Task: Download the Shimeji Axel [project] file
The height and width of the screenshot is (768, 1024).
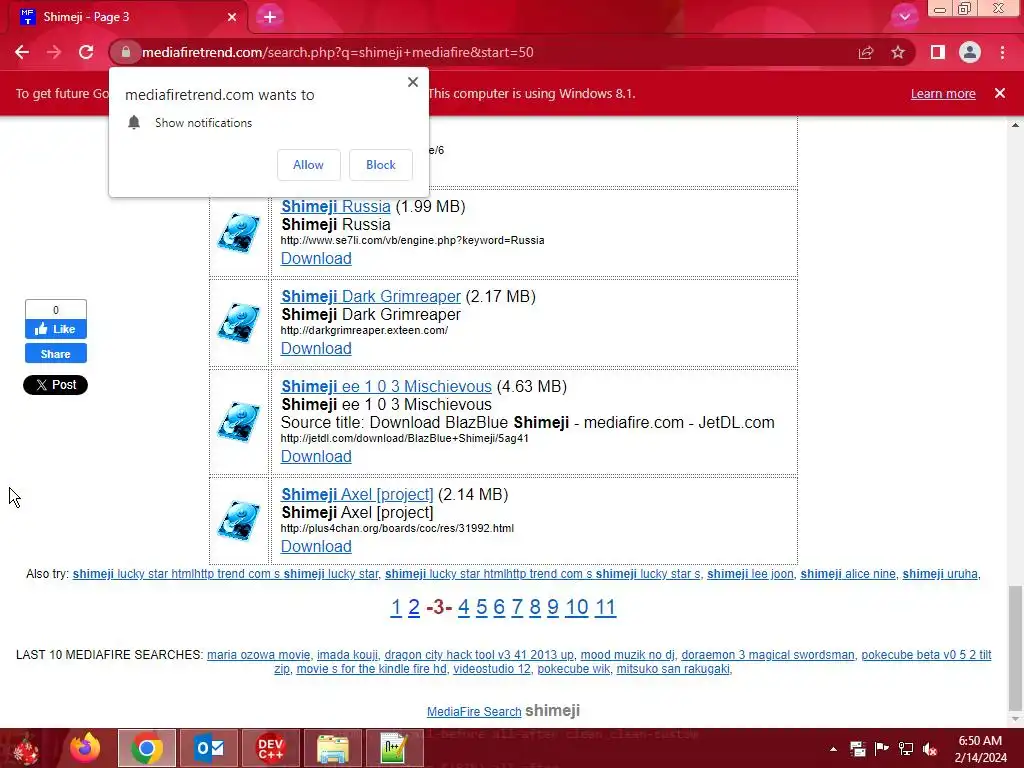Action: coord(316,547)
